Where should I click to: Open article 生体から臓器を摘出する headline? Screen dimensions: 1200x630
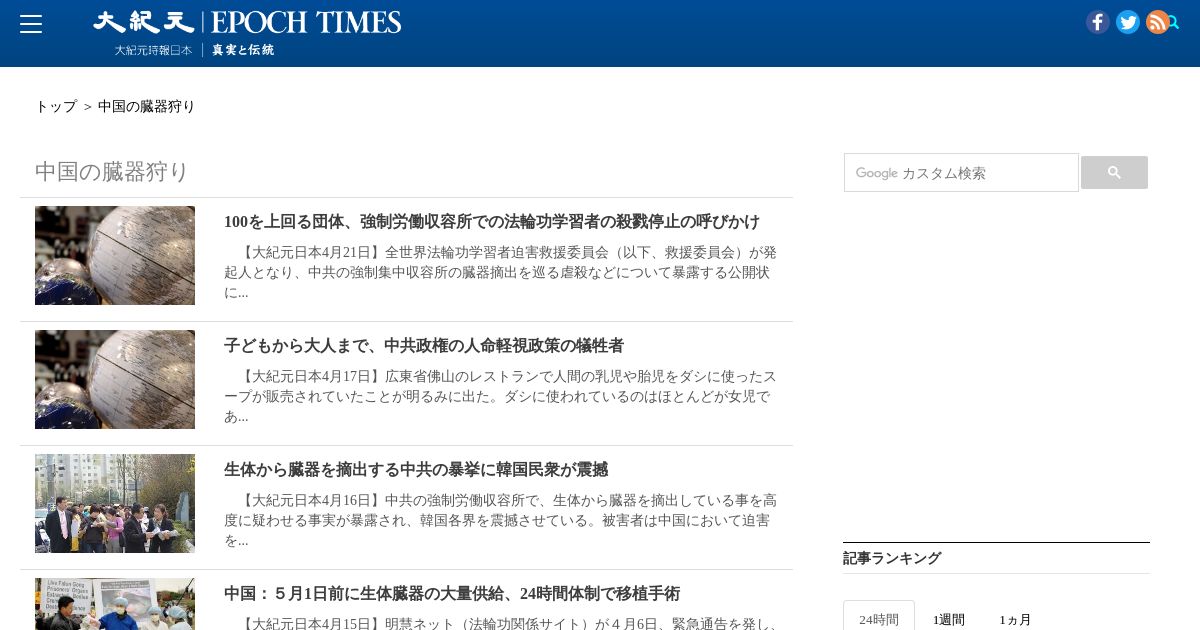tap(416, 470)
